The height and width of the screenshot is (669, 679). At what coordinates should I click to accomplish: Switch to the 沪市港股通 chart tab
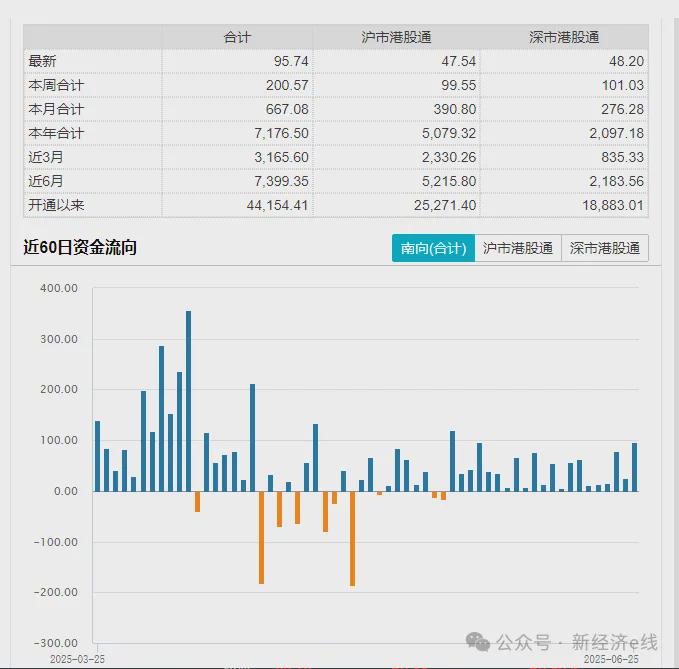[x=518, y=248]
